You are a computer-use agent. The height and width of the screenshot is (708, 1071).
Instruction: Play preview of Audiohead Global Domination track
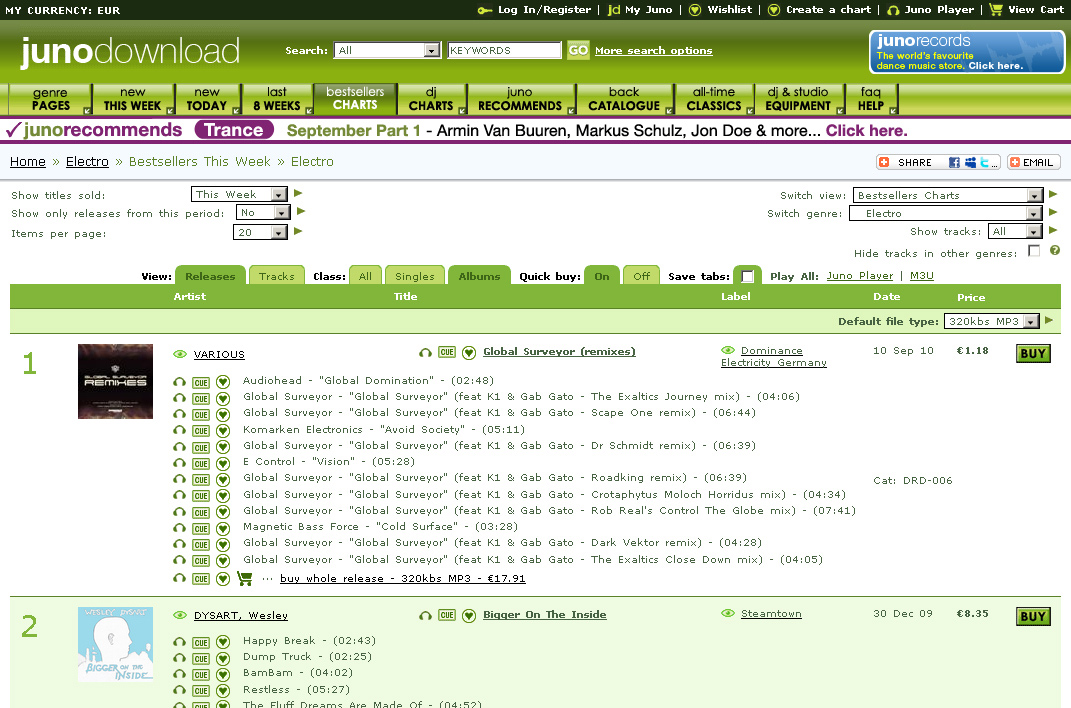pos(179,382)
